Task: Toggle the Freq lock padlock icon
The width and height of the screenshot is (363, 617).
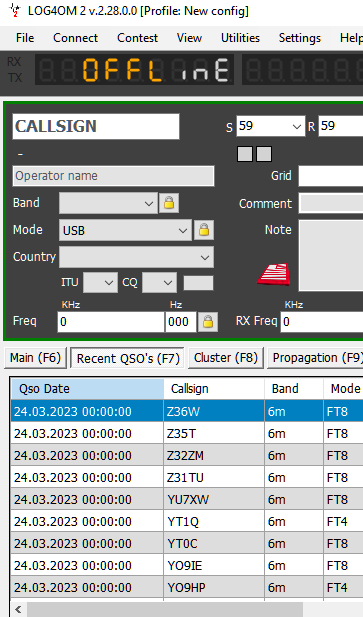Action: pos(208,322)
